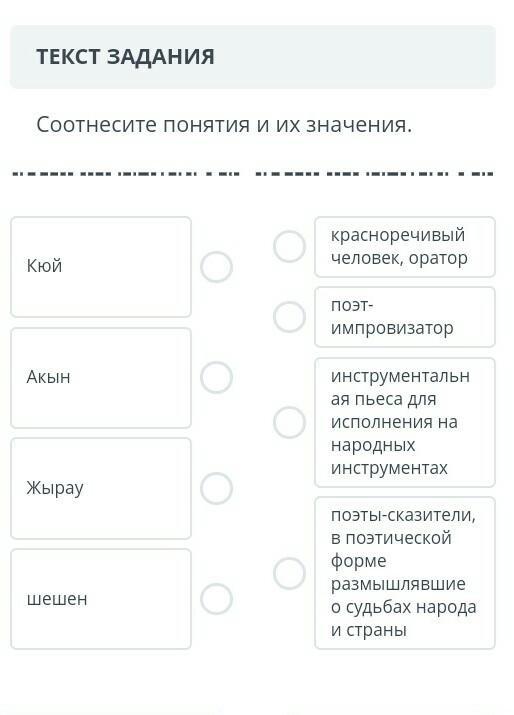Click the поэт-импровизатор answer box
Image resolution: width=514 pixels, height=715 pixels.
point(405,317)
